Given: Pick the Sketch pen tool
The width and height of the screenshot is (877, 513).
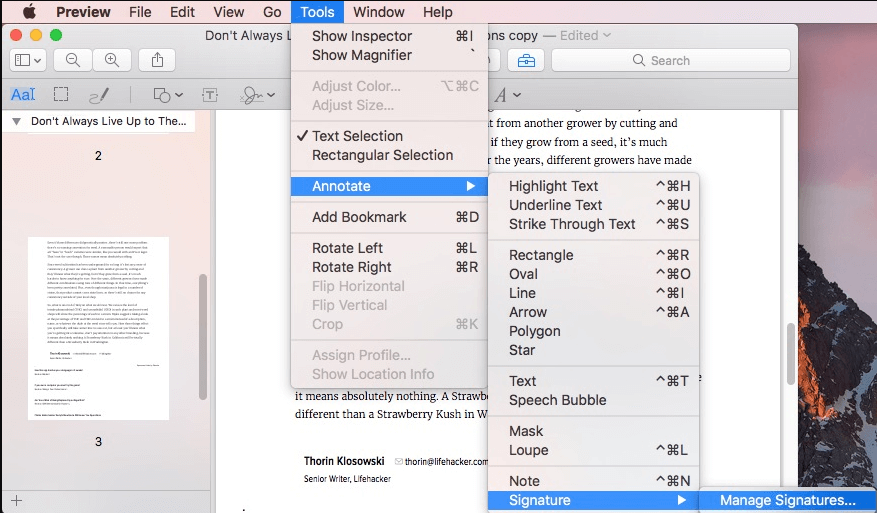Looking at the screenshot, I should (x=98, y=95).
